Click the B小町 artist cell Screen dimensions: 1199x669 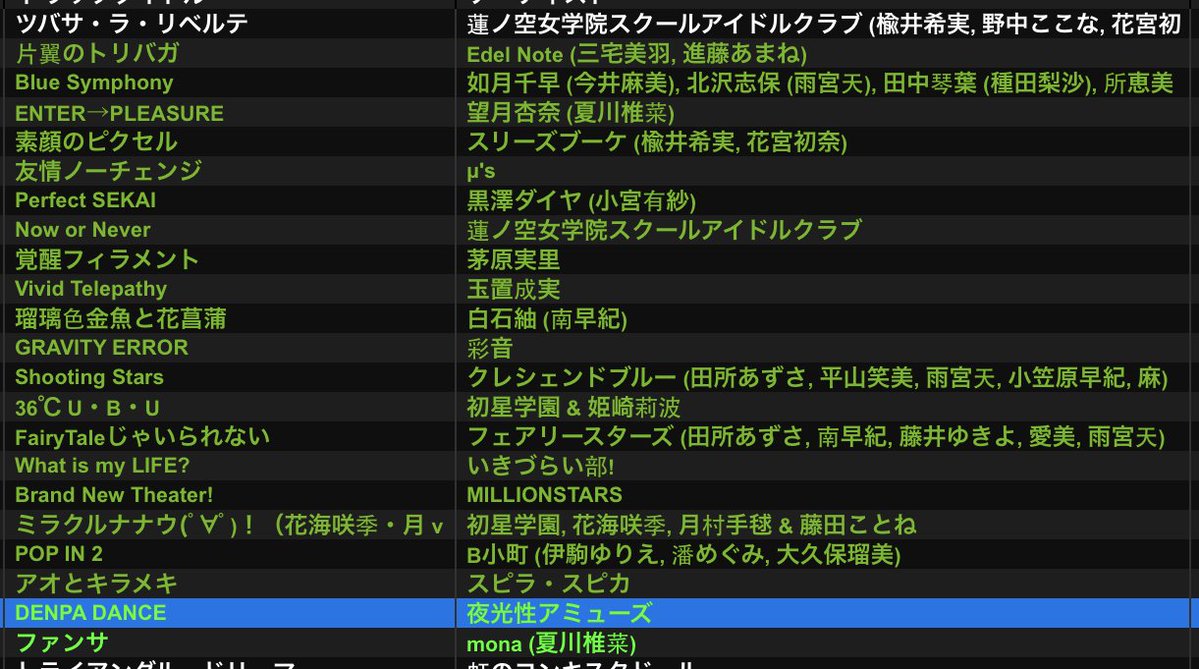tap(684, 554)
